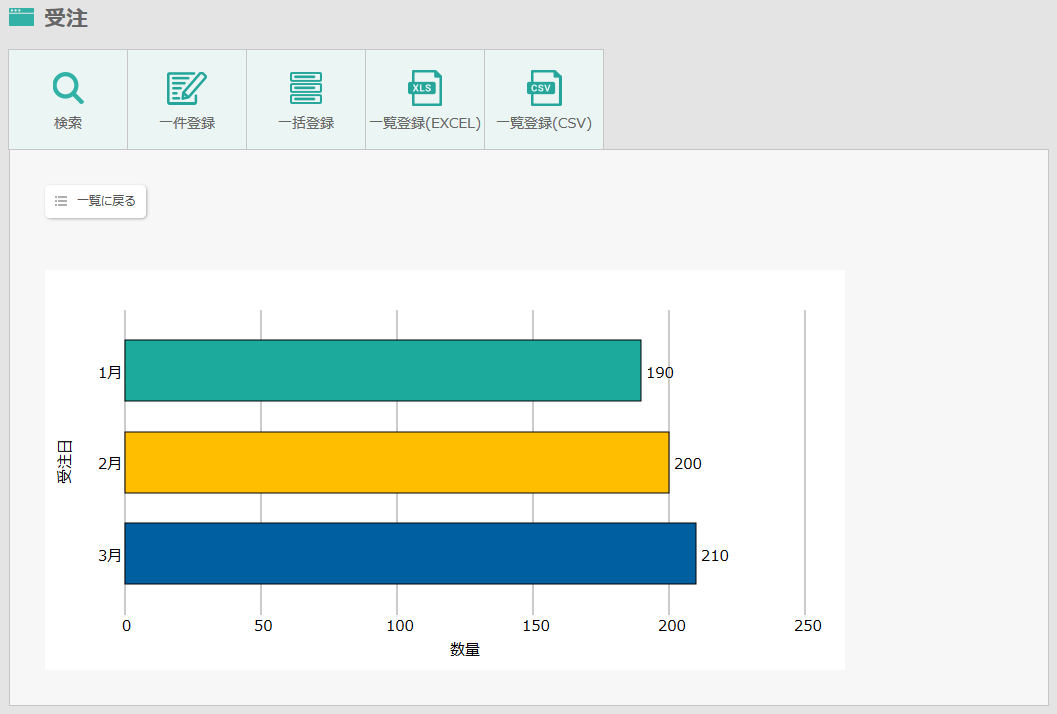Click the 2月 axis label
Image resolution: width=1057 pixels, height=714 pixels.
(110, 464)
